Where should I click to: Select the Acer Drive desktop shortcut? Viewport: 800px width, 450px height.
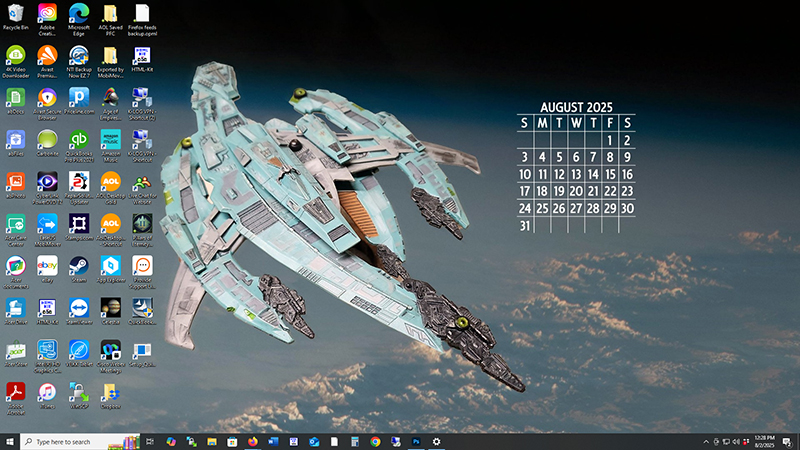16,311
